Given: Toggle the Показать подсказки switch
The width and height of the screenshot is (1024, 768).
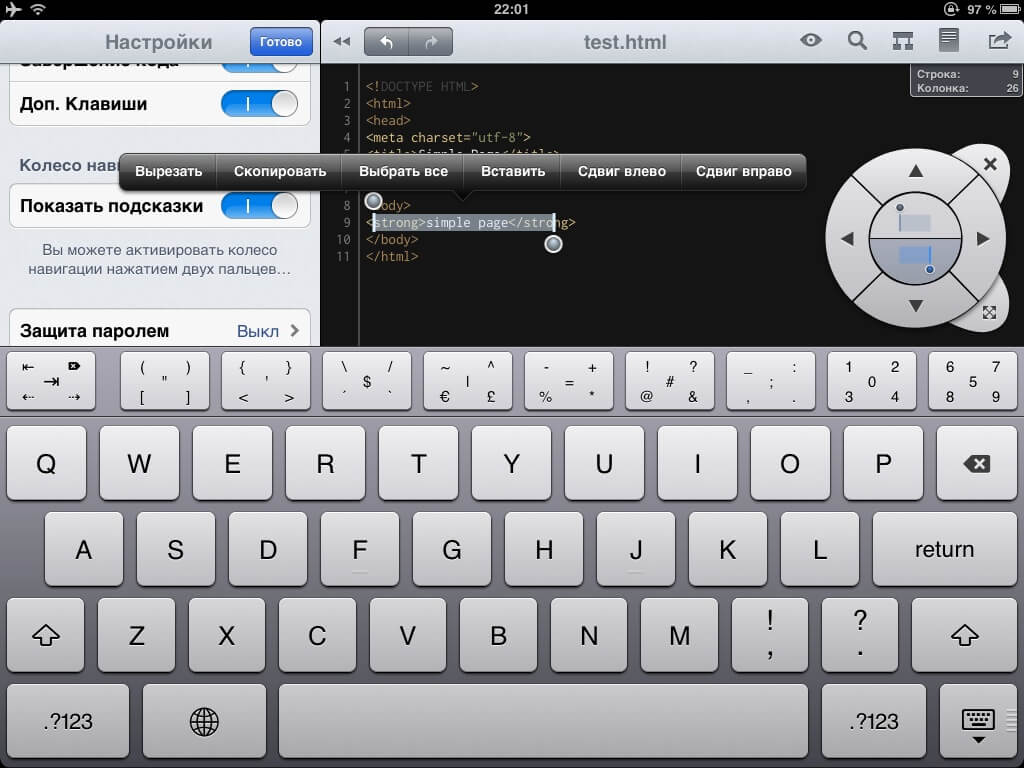Looking at the screenshot, I should [259, 206].
